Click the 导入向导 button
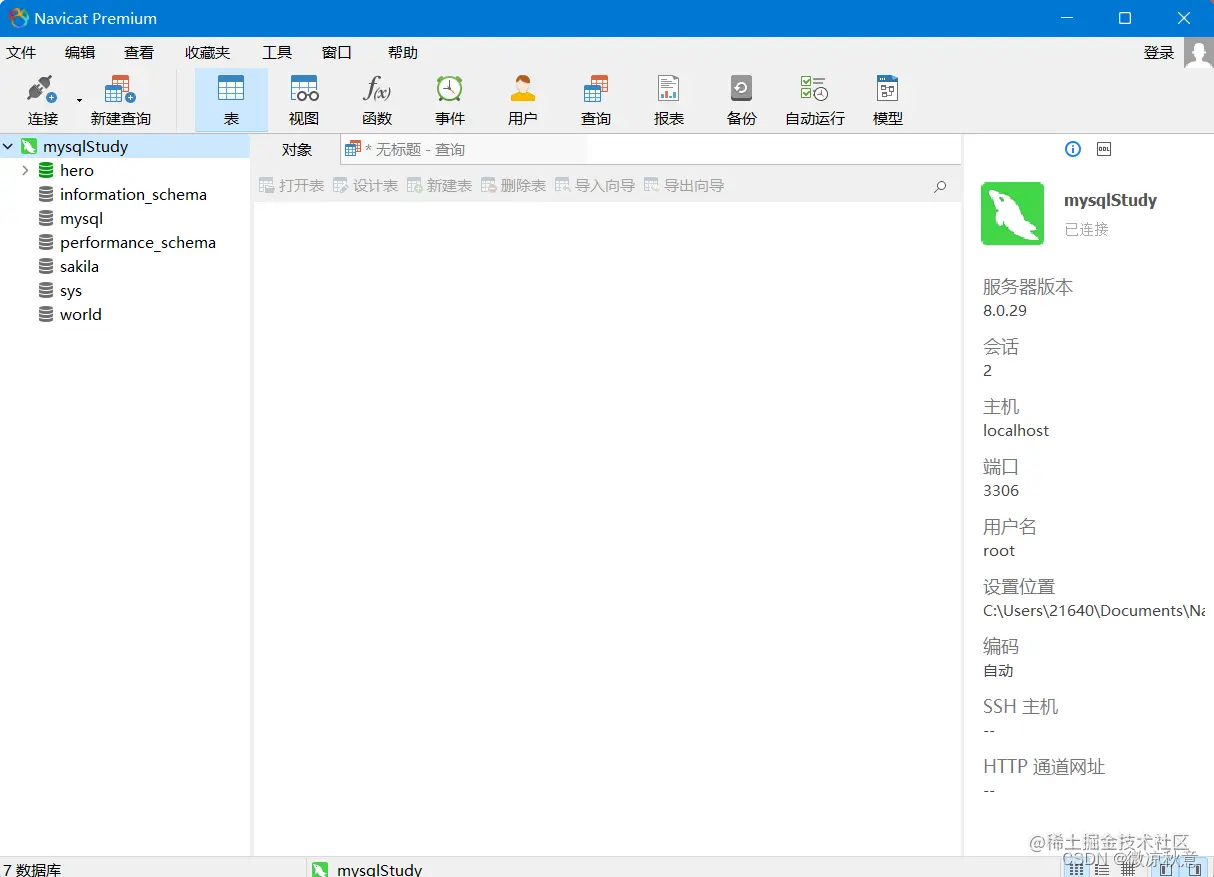 (x=595, y=186)
